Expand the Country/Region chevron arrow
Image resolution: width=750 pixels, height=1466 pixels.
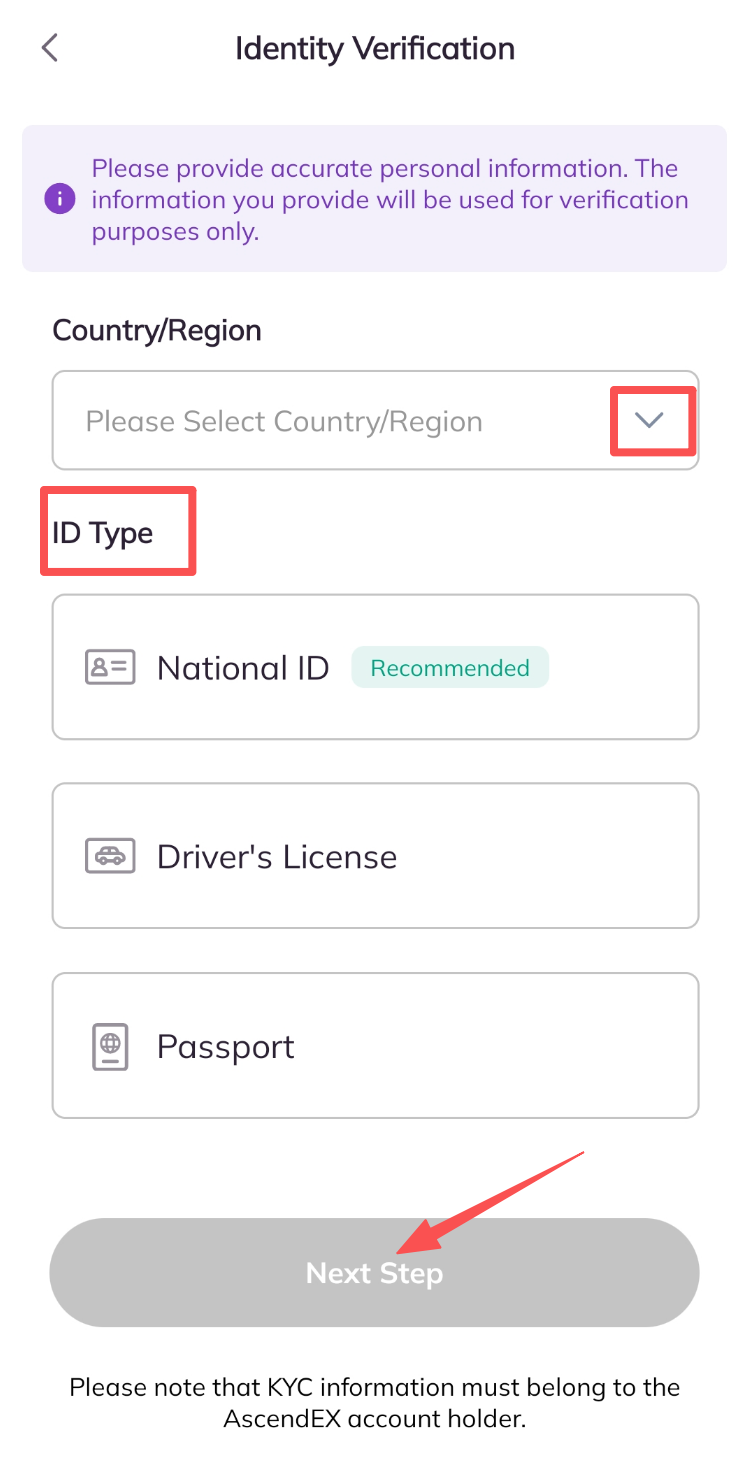tap(650, 421)
